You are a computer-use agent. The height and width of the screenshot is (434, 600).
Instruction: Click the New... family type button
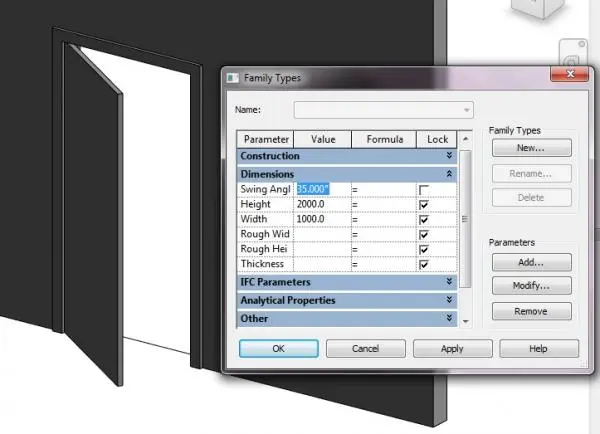(532, 148)
